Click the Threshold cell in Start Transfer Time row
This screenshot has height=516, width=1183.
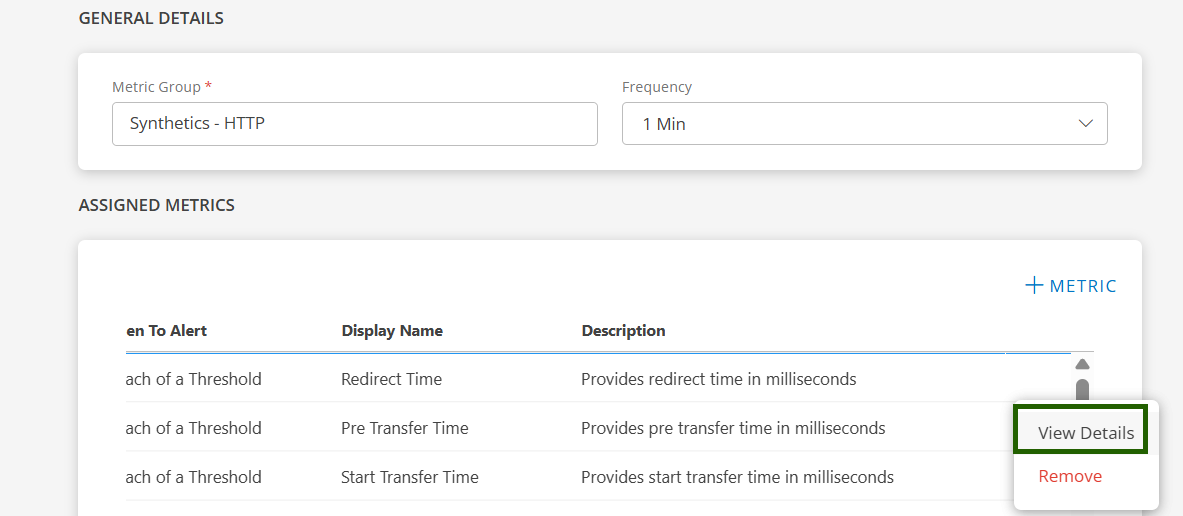[x=194, y=477]
